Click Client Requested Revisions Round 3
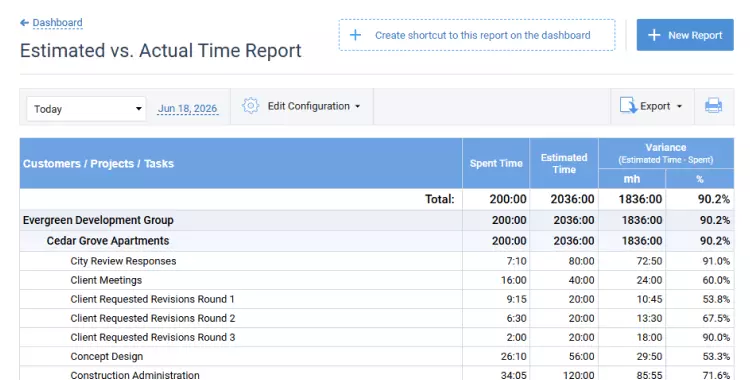 (x=153, y=337)
